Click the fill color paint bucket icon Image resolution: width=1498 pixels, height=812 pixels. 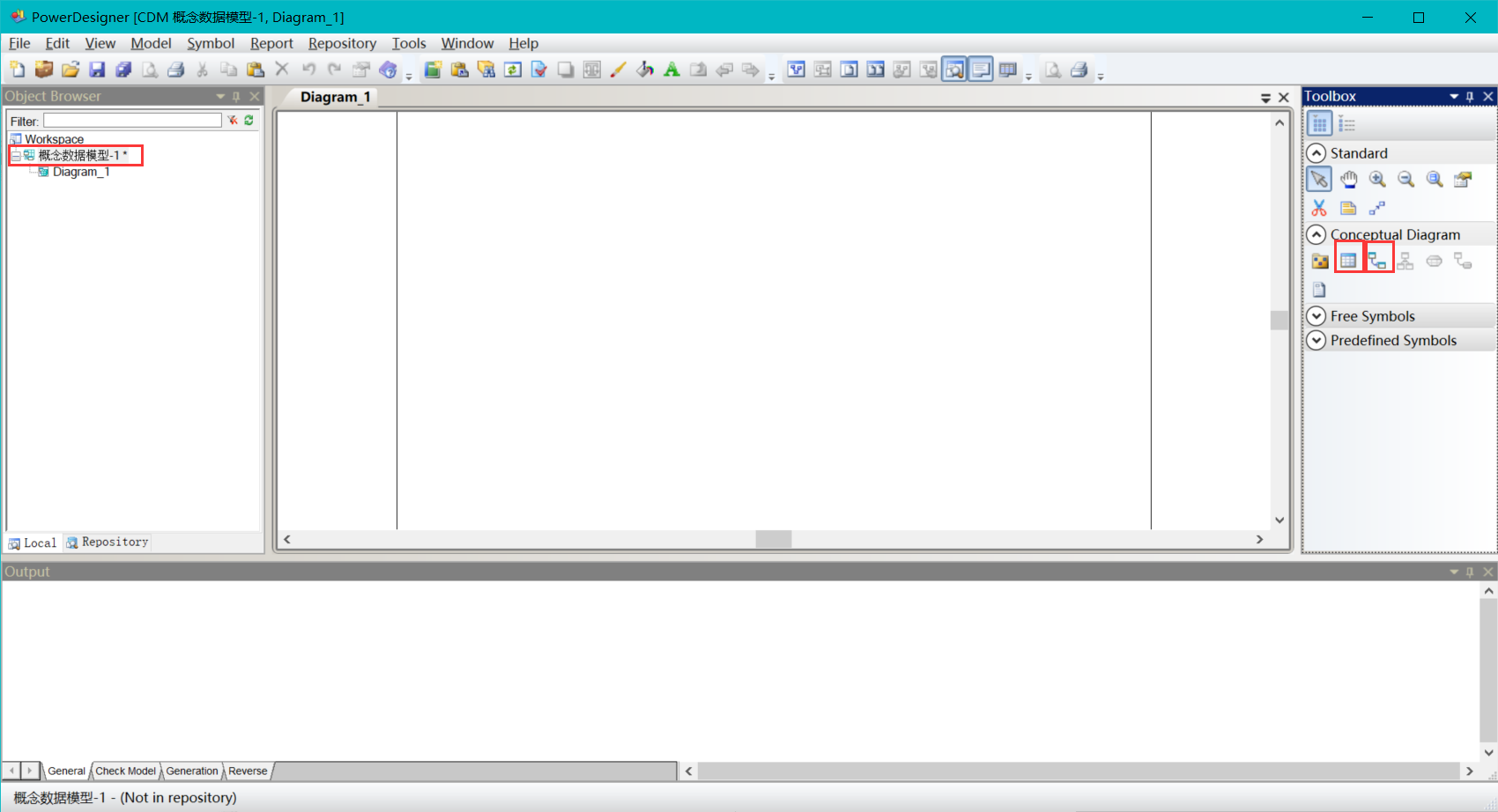tap(645, 70)
